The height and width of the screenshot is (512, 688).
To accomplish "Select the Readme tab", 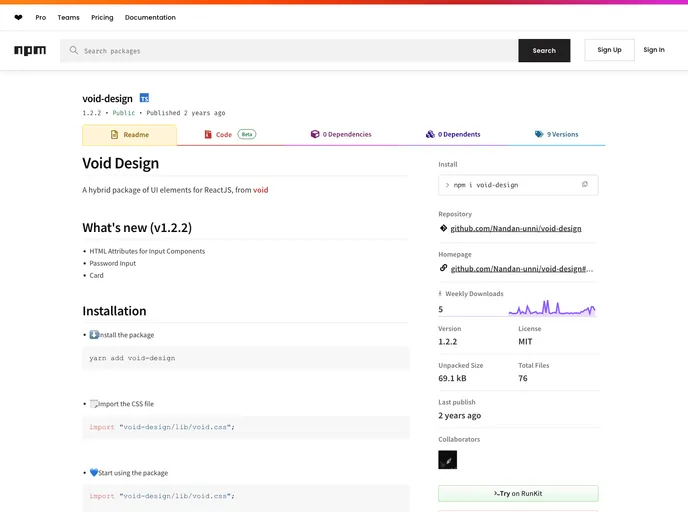I will [x=129, y=135].
